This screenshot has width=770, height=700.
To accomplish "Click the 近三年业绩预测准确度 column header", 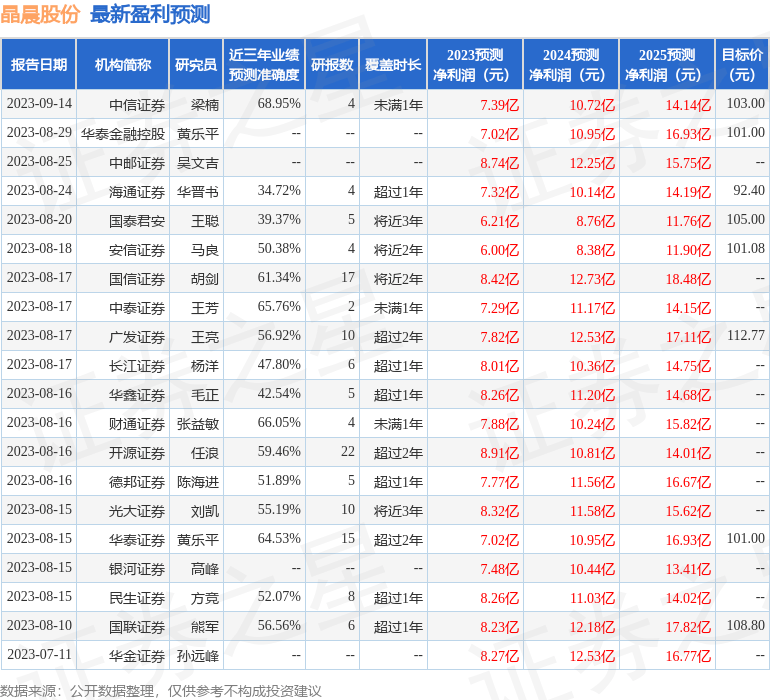I will point(264,65).
